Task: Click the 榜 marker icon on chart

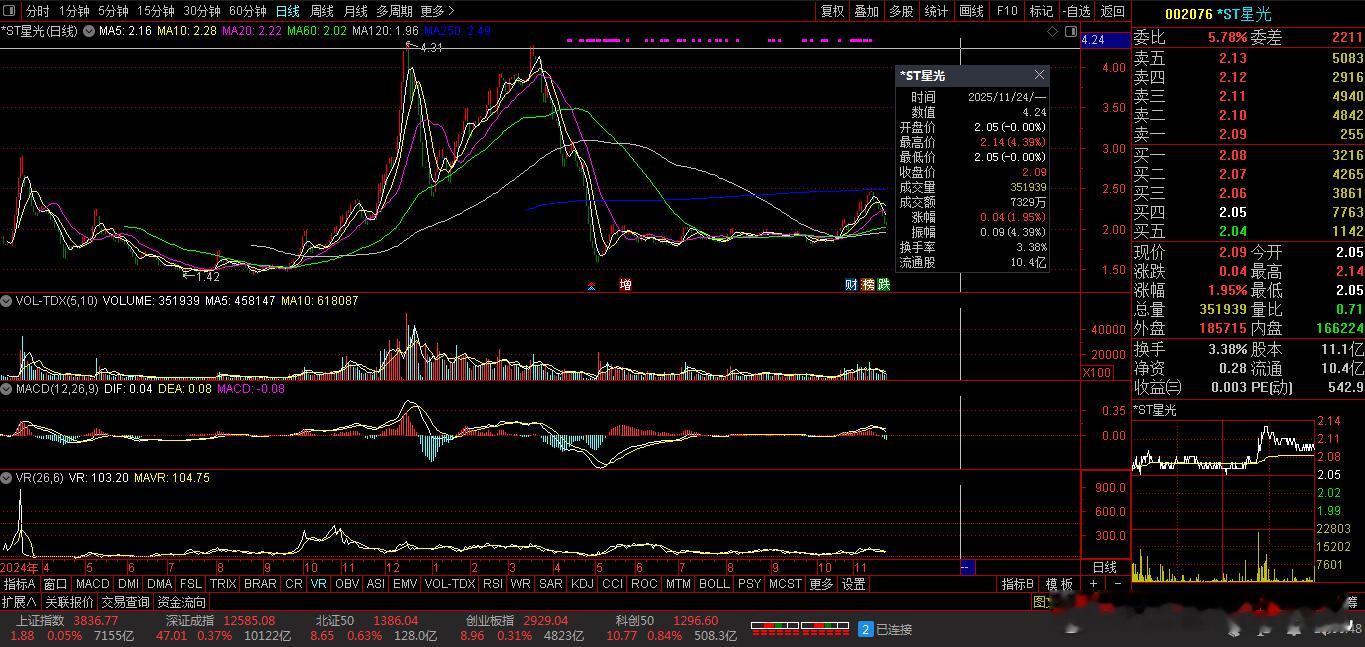Action: [867, 284]
